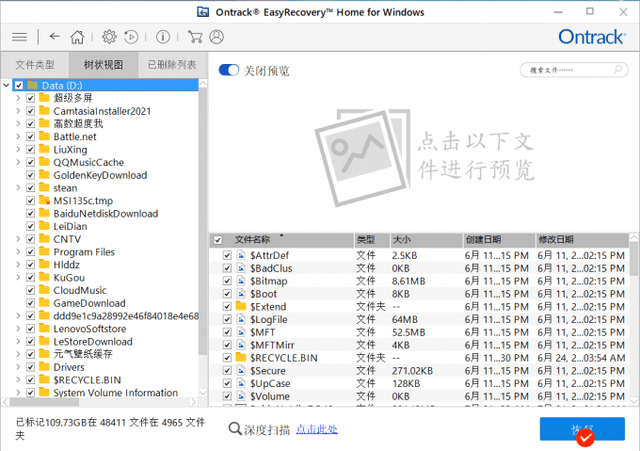Switch to the 已删除列表 tab
Viewport: 640px width, 451px height.
(172, 64)
